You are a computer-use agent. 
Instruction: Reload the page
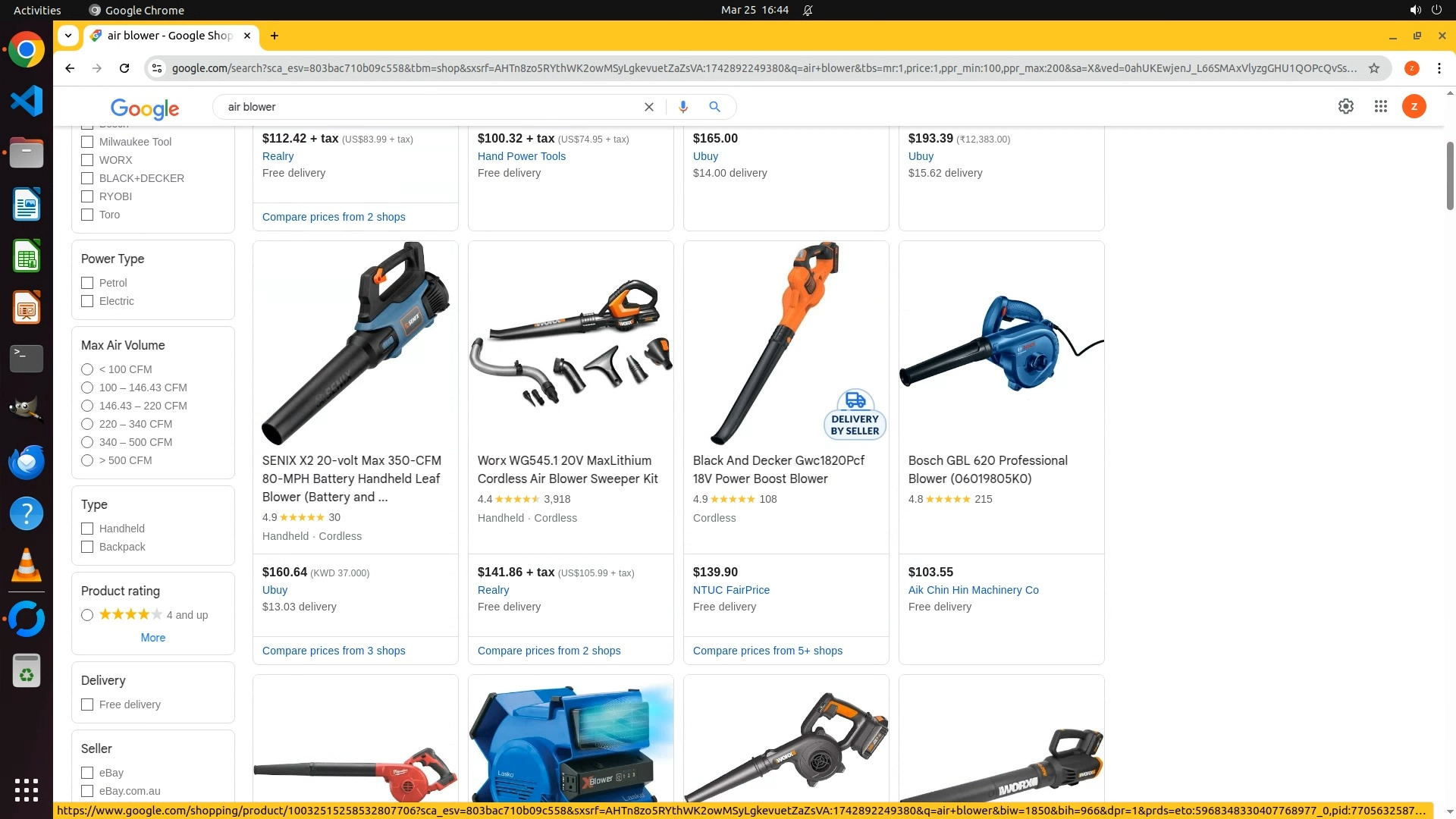click(x=124, y=68)
